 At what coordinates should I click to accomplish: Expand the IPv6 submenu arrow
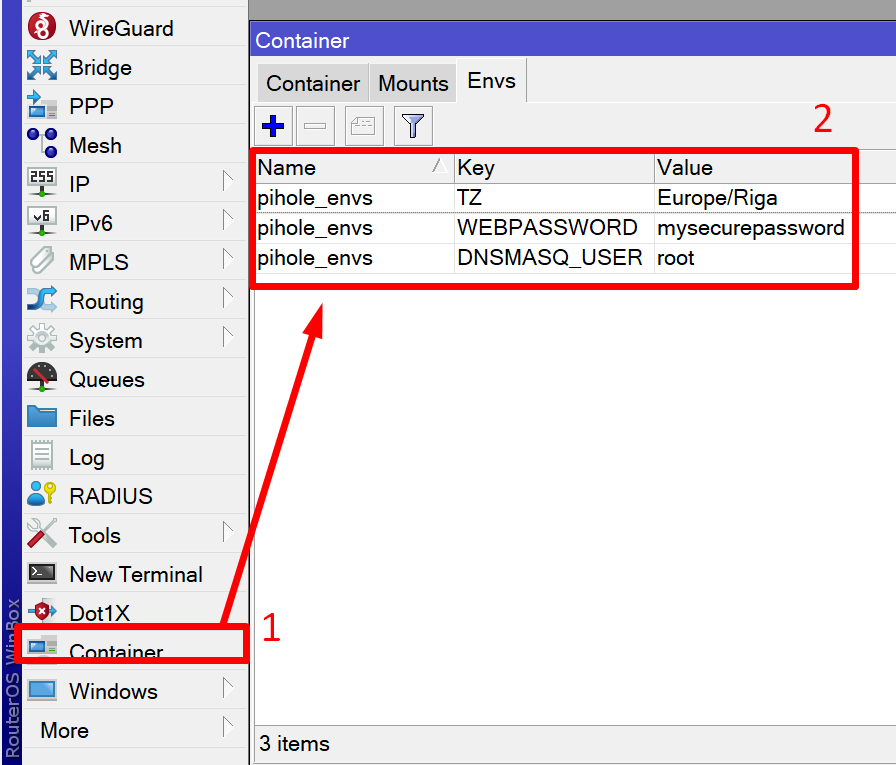[228, 219]
